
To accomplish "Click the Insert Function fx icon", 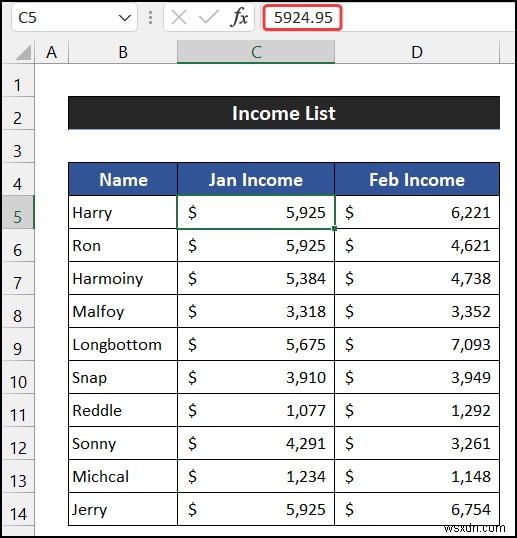I will [239, 17].
